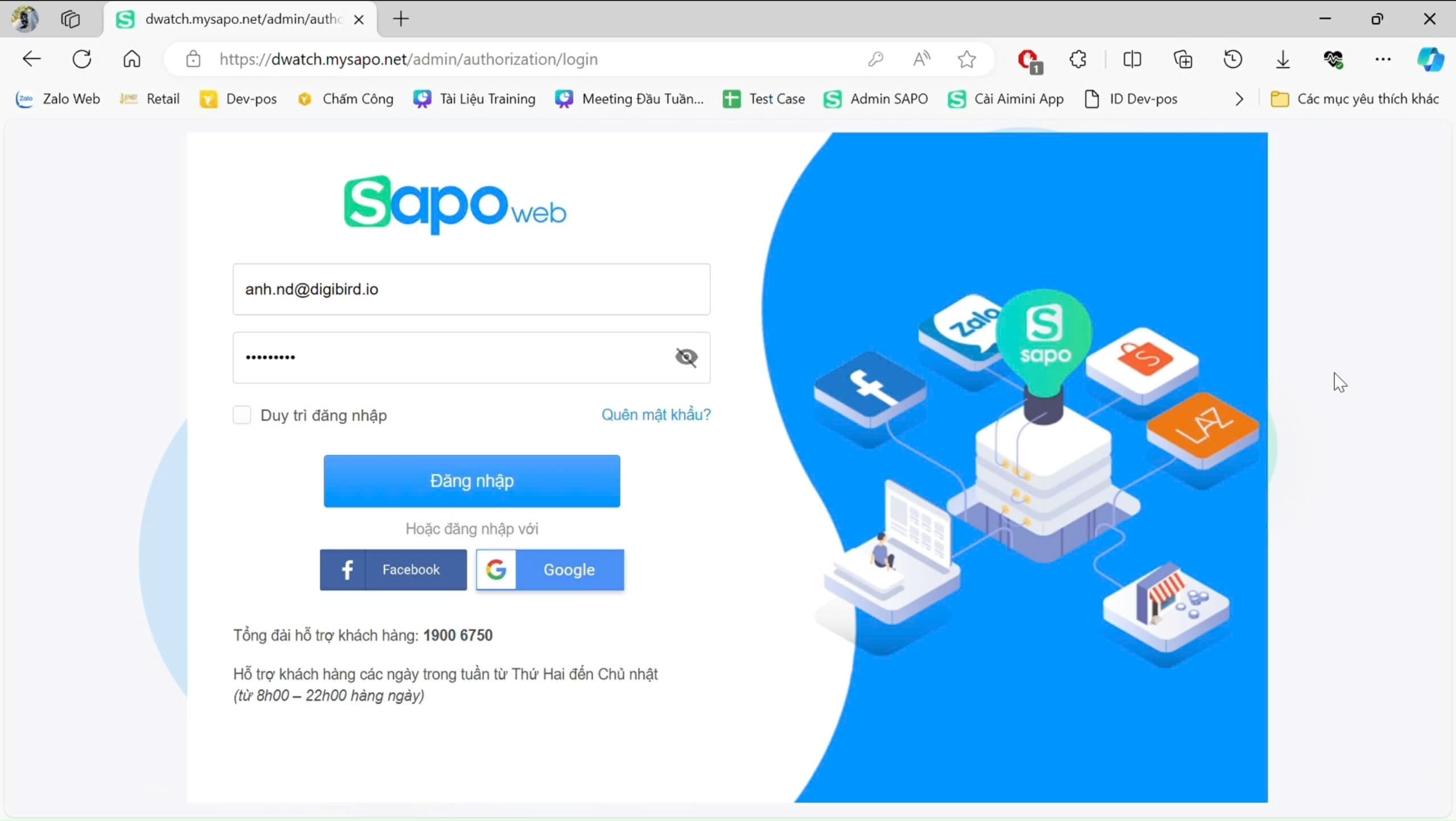Add page to favorites star icon

point(966,59)
